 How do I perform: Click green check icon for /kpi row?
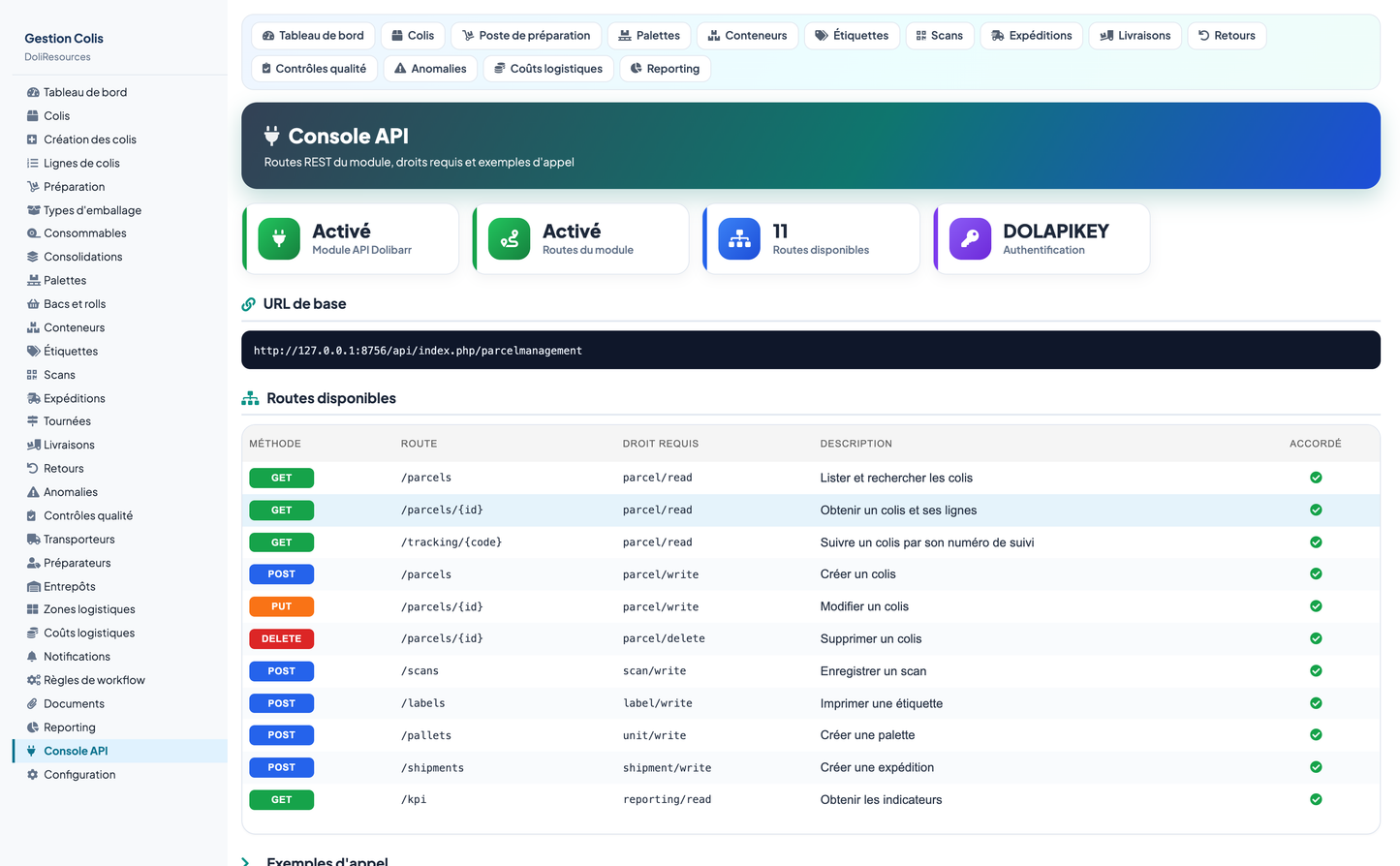1316,799
